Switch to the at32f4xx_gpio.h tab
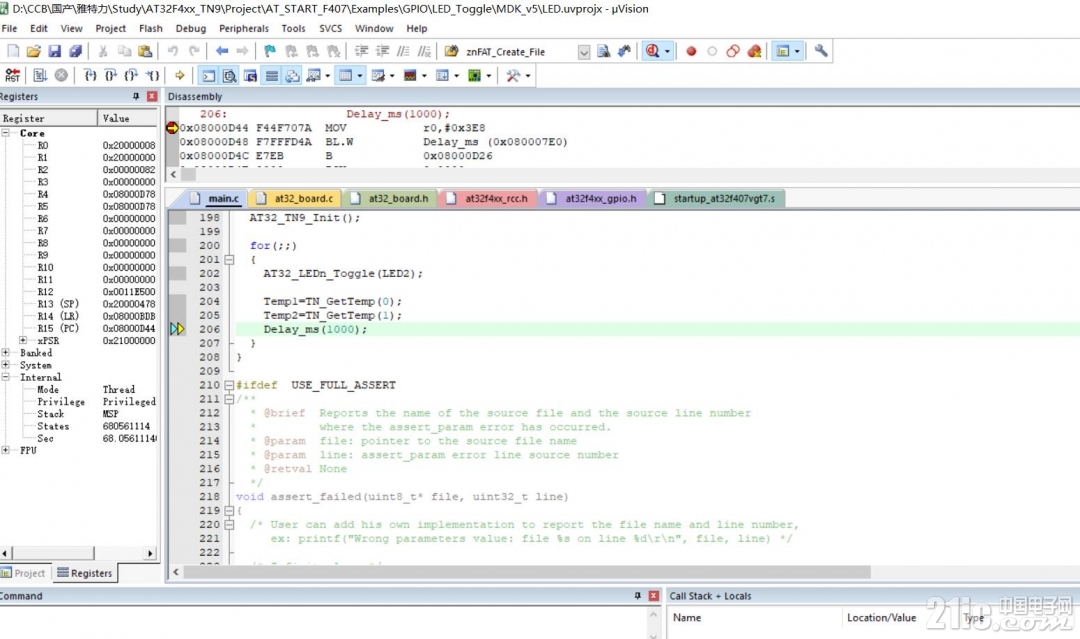The width and height of the screenshot is (1080, 639). 593,198
